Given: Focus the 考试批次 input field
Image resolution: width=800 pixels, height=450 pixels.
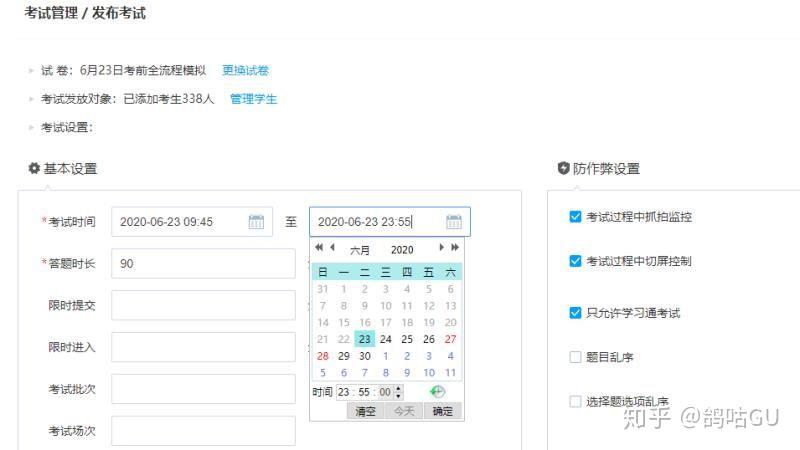Looking at the screenshot, I should tap(203, 389).
